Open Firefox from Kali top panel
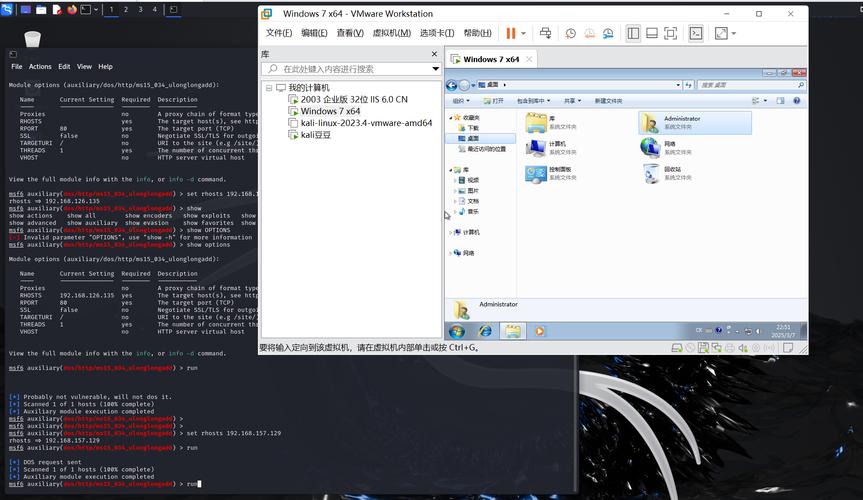863x500 pixels. coord(72,9)
